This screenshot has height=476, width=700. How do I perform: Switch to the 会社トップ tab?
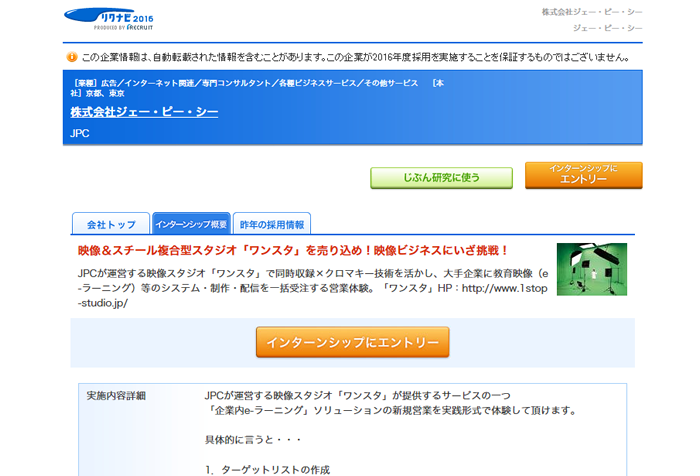pos(111,224)
